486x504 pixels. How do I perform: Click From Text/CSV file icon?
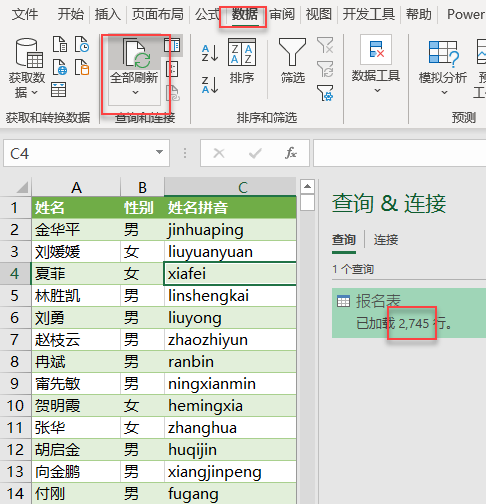(60, 44)
